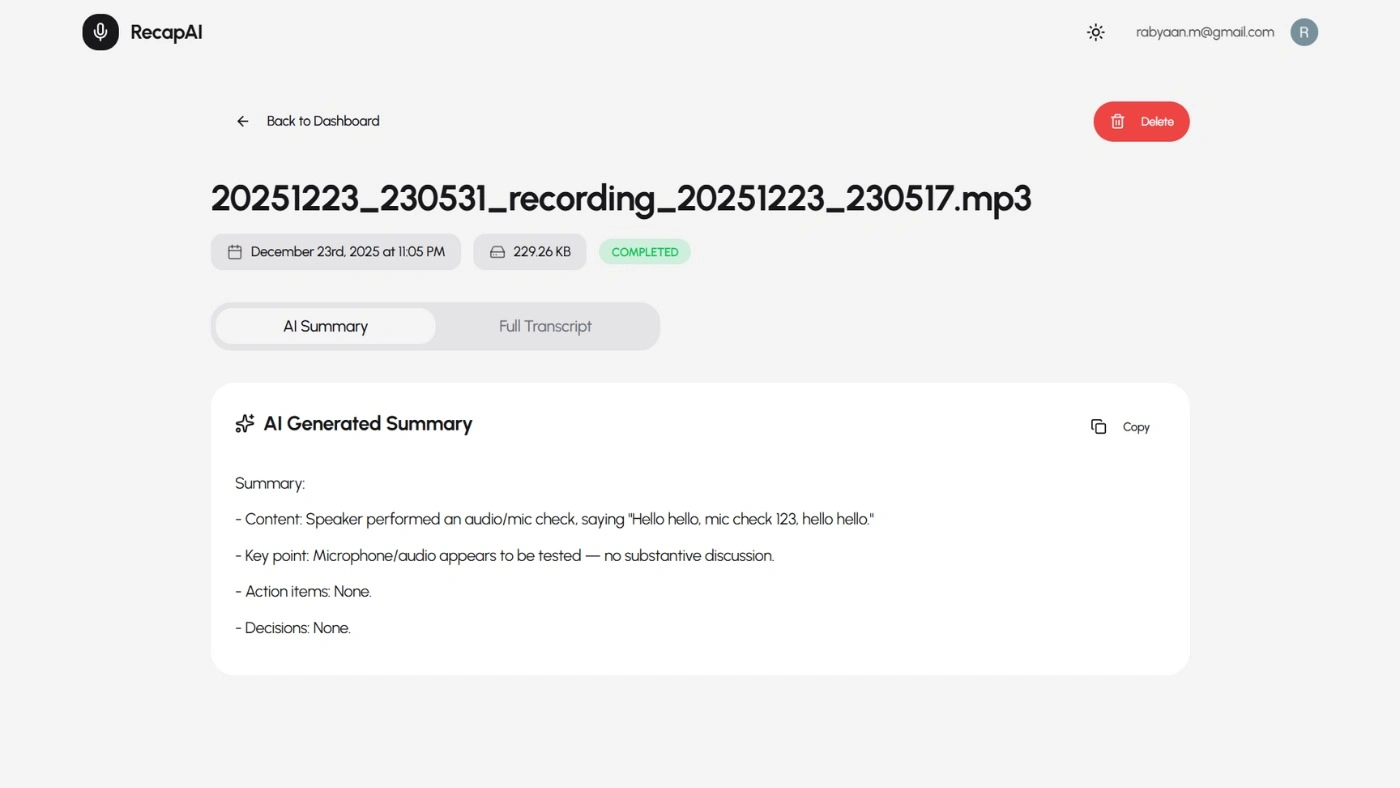Click the storage drive icon
Viewport: 1400px width, 788px height.
pyautogui.click(x=497, y=252)
